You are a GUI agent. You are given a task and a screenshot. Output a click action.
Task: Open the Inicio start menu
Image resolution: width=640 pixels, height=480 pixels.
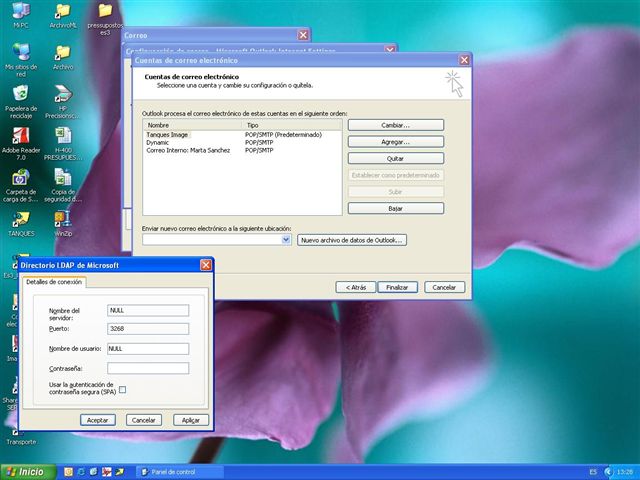click(28, 472)
